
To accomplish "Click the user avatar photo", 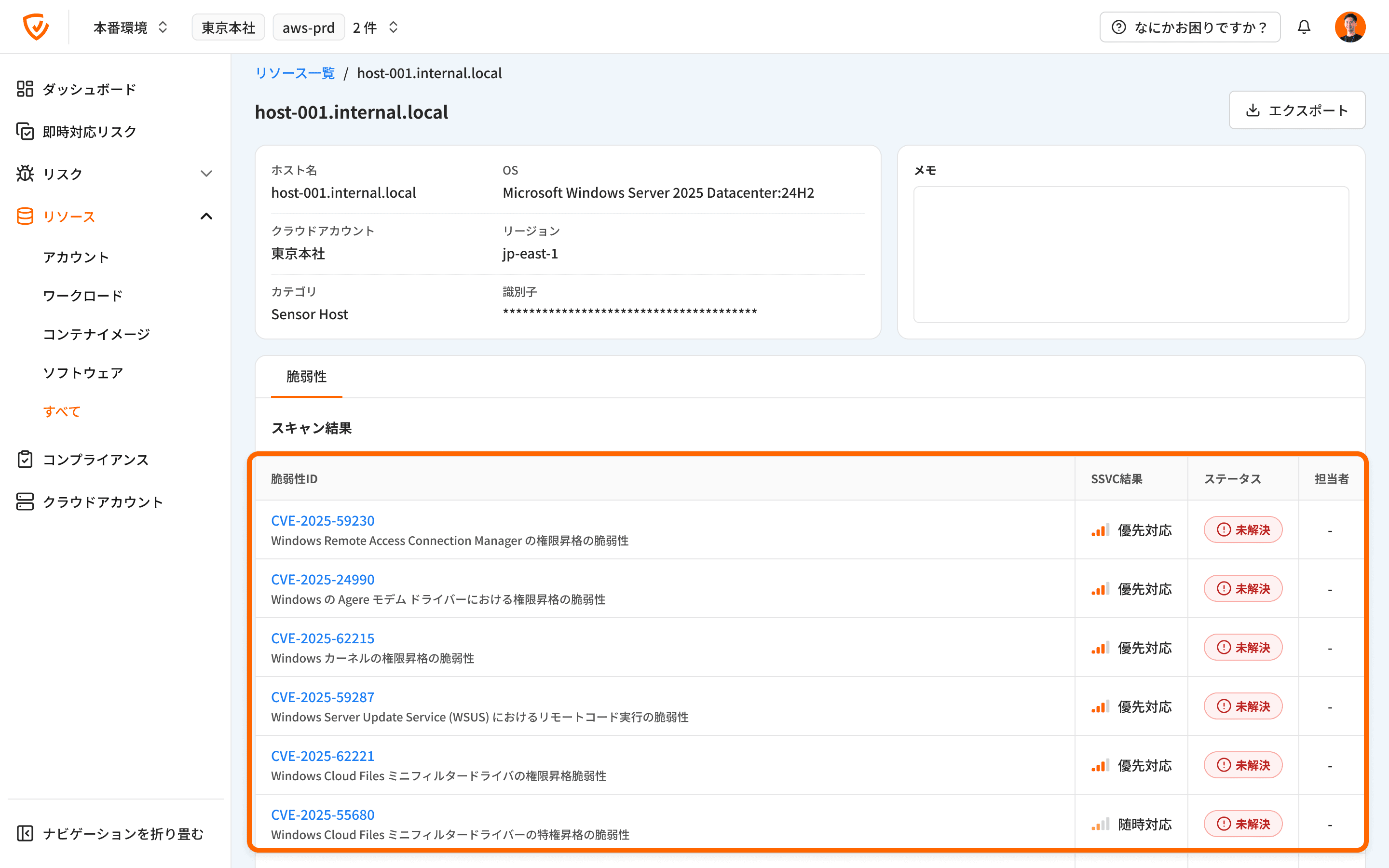I will click(x=1349, y=27).
